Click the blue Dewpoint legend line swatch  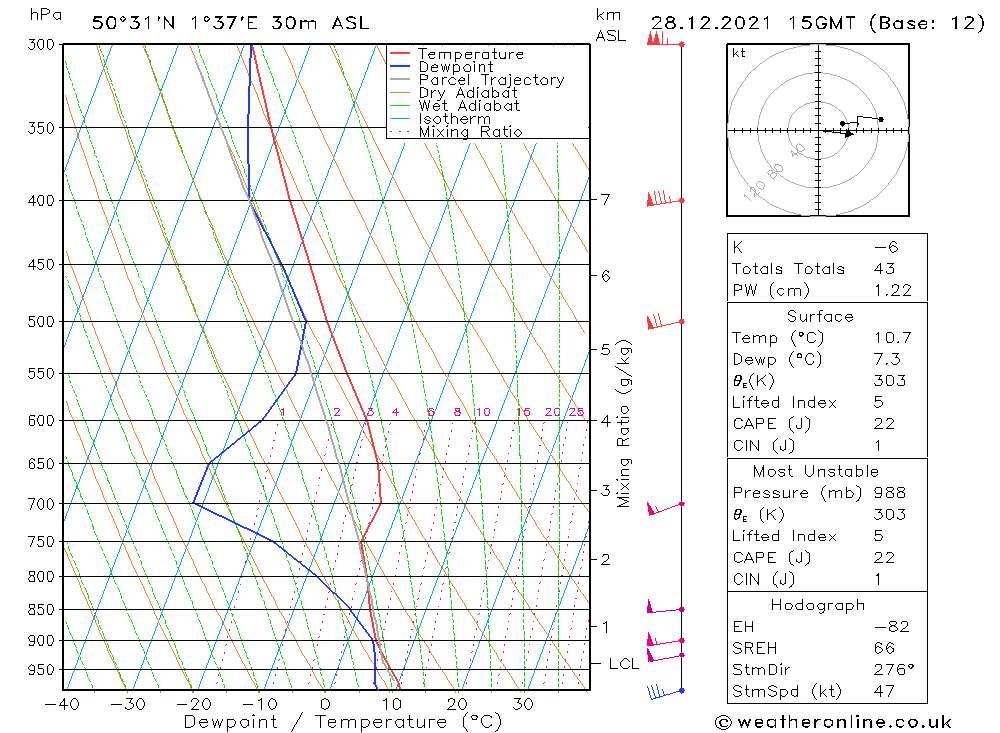(x=399, y=66)
